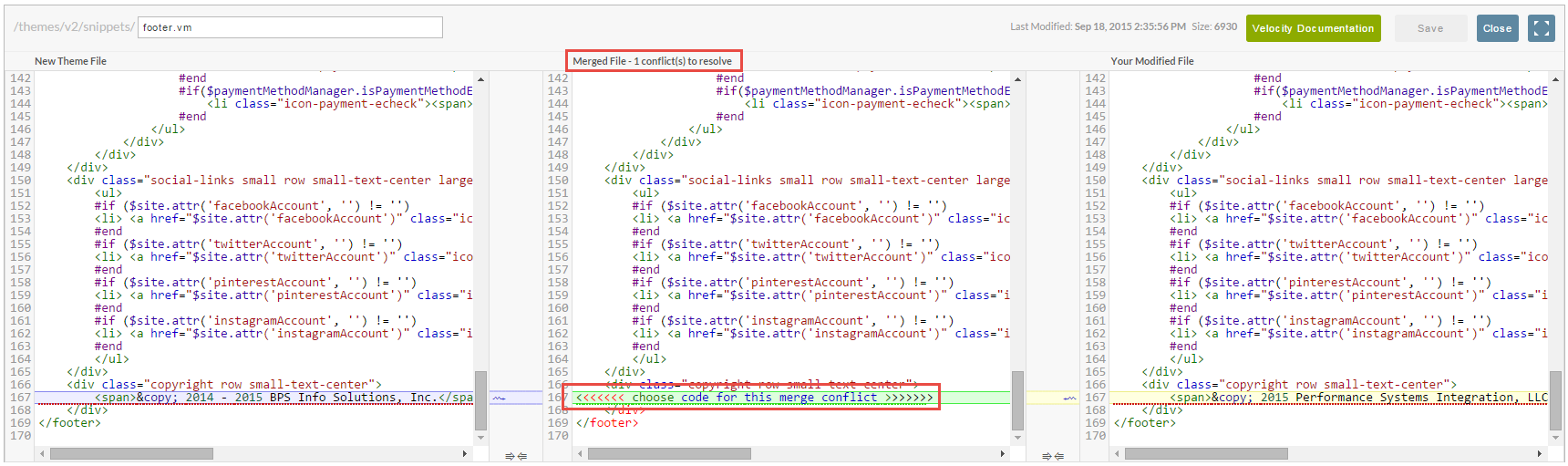Open the Velocity Documentation
Viewport: 1568px width, 466px height.
tap(1313, 28)
